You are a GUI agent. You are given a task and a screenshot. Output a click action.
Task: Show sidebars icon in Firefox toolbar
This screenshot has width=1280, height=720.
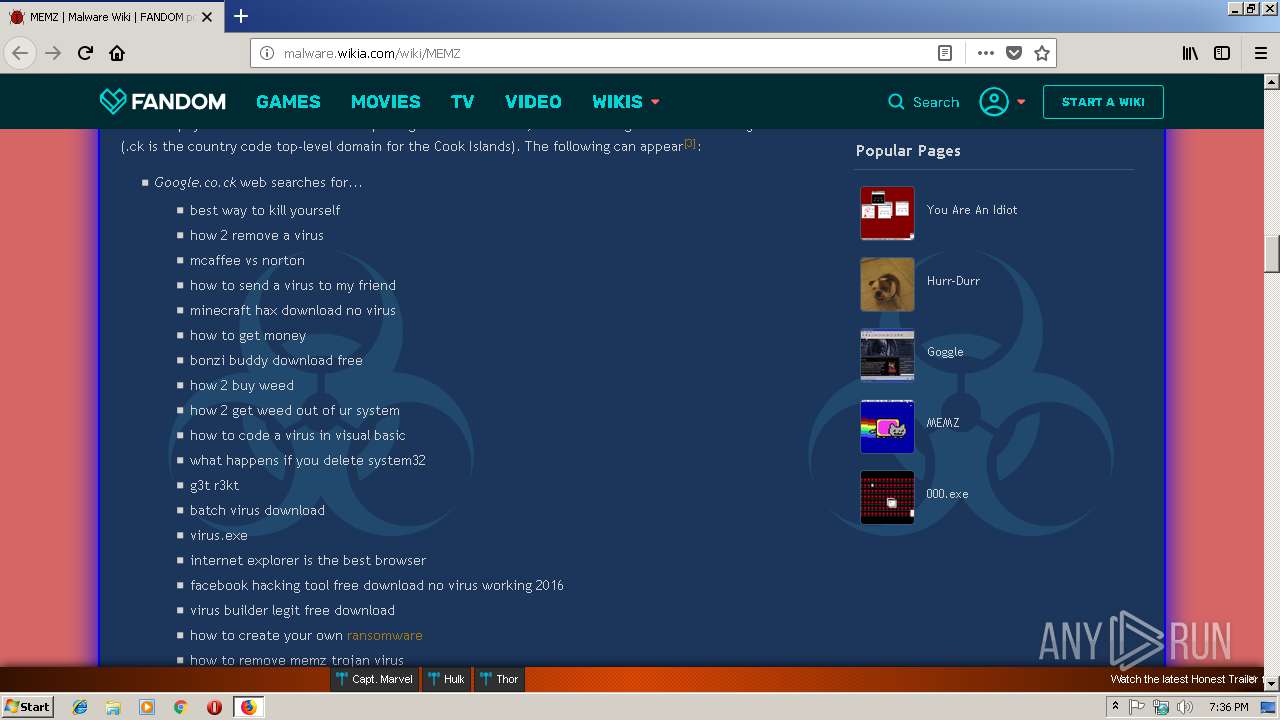[x=1222, y=53]
